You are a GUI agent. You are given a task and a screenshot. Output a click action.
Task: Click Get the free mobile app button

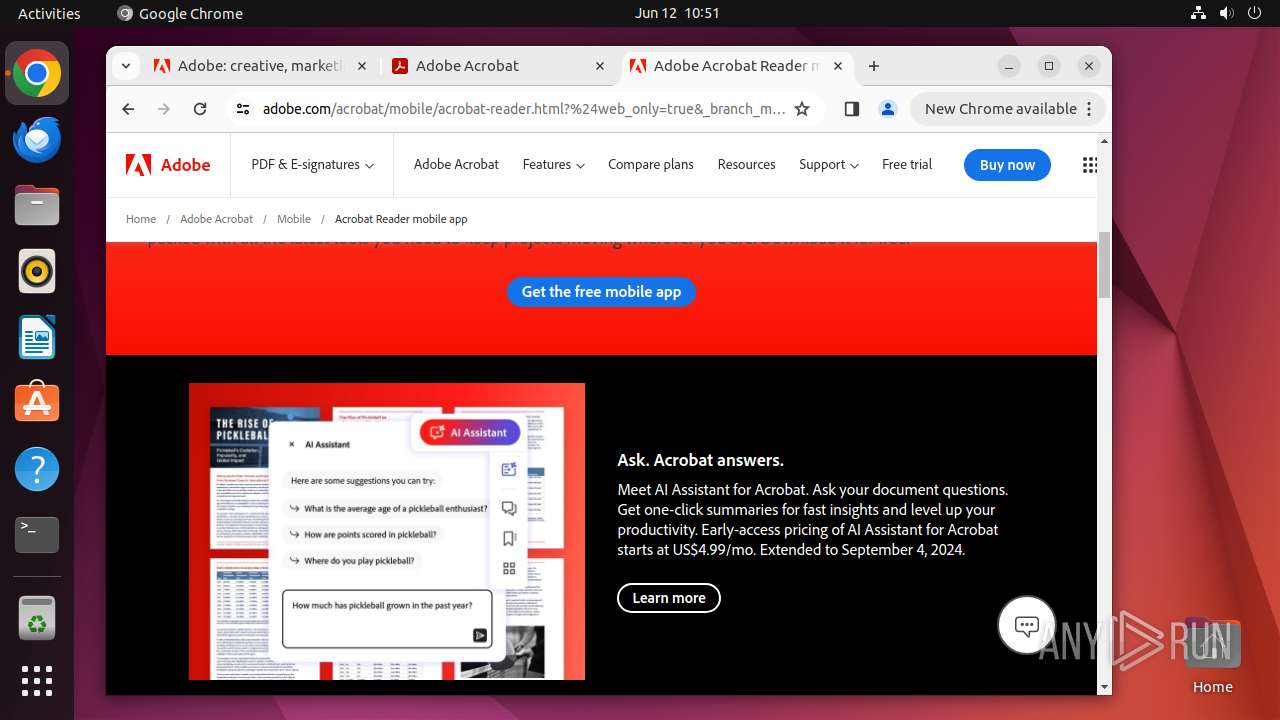(x=601, y=292)
